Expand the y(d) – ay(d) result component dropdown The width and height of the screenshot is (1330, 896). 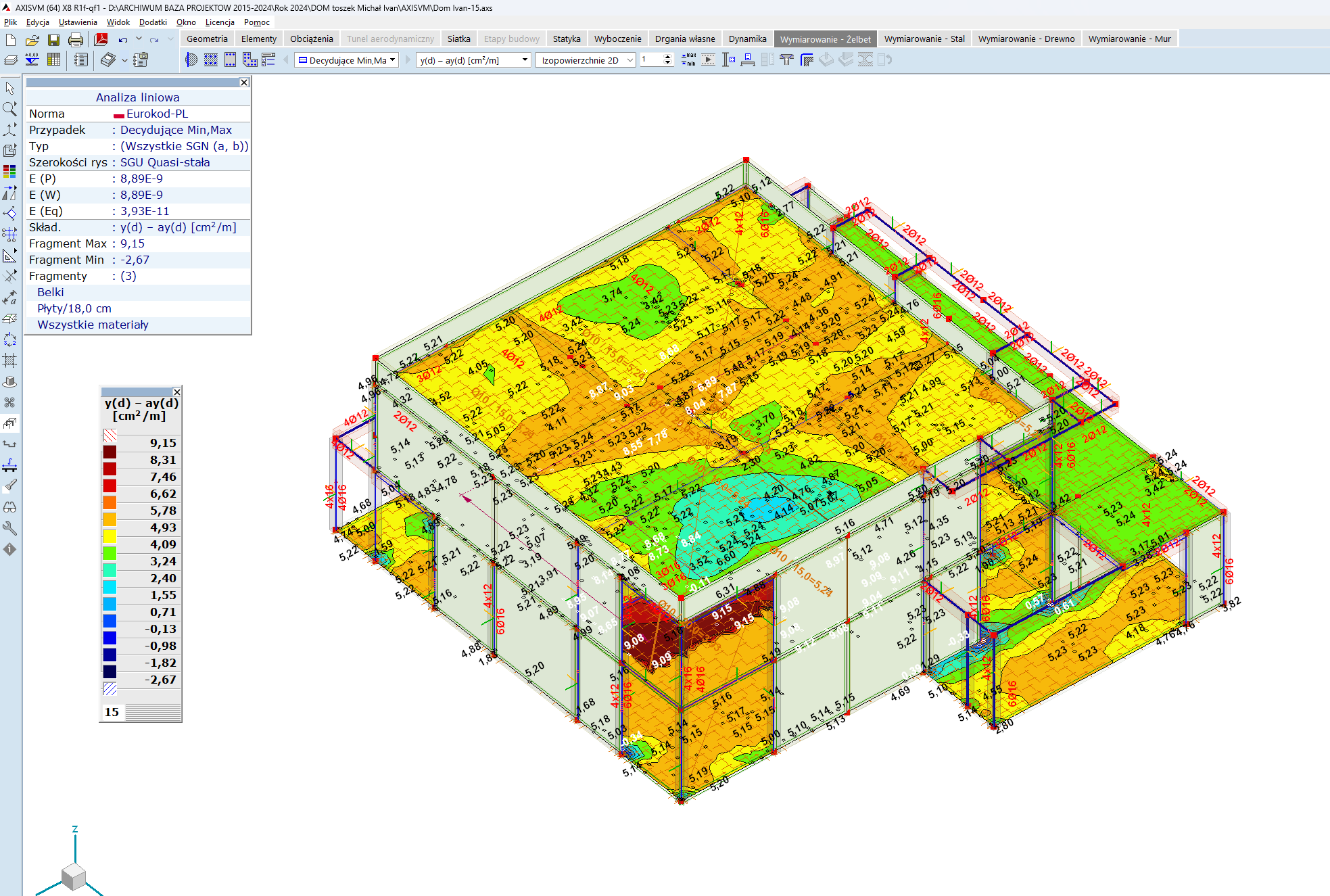pyautogui.click(x=525, y=60)
